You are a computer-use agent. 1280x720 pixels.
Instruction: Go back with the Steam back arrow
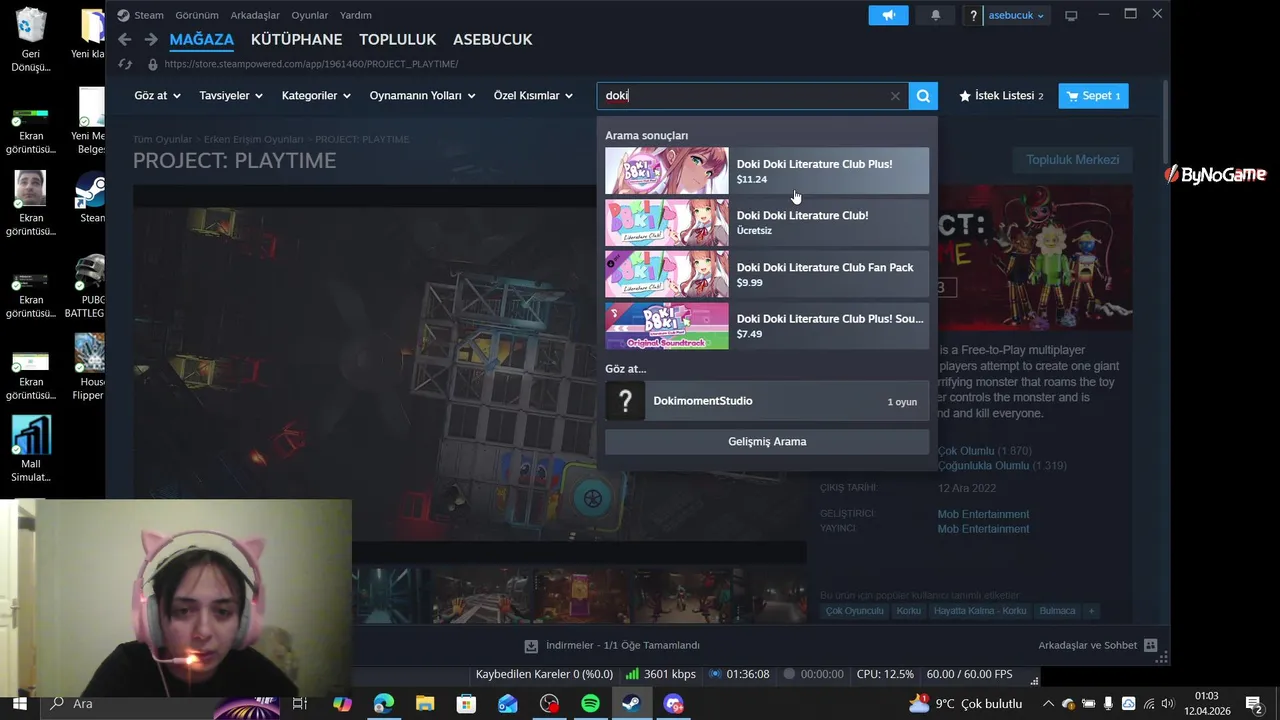(124, 39)
